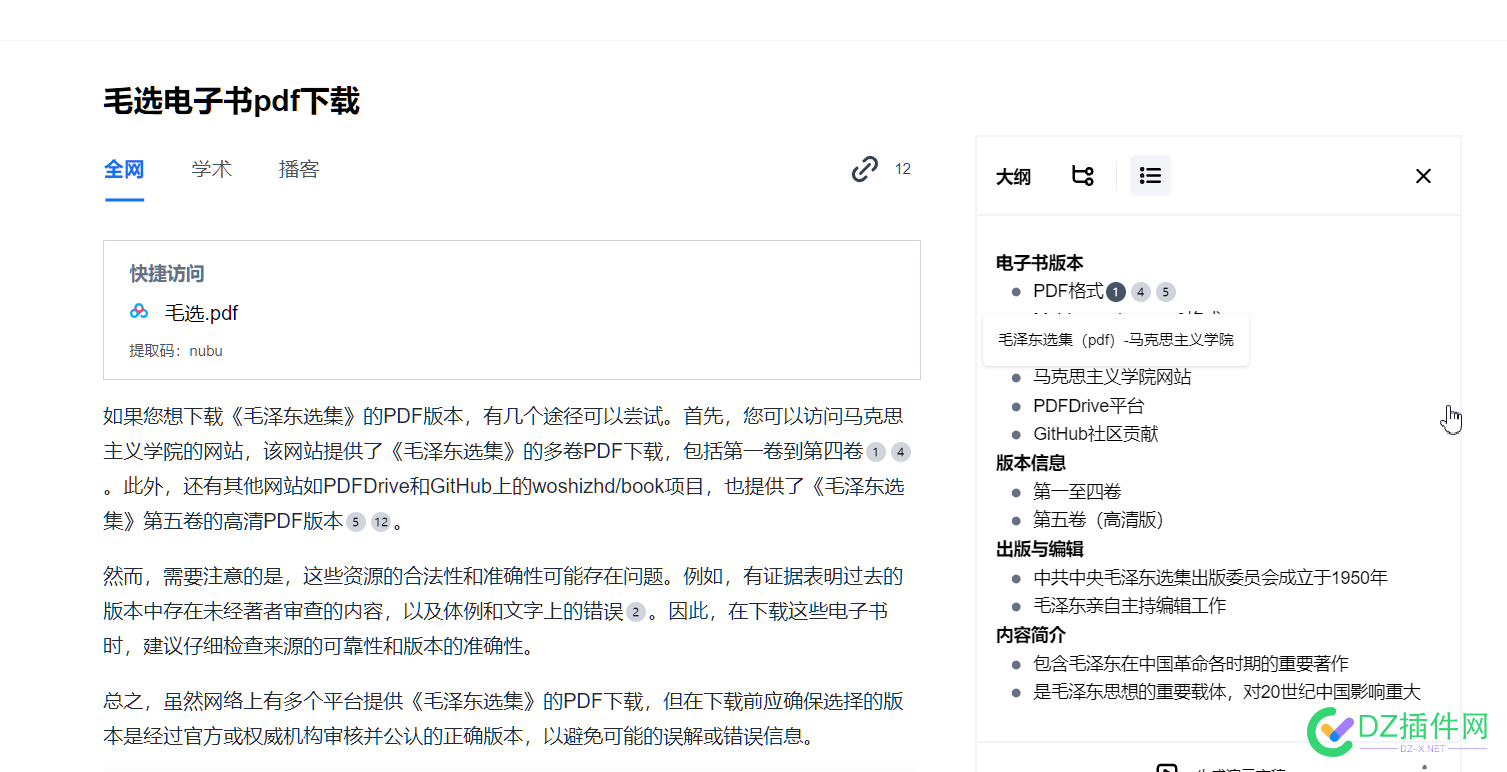Switch outline to mind map view icon
Screen dimensions: 1507x772
tap(1082, 176)
